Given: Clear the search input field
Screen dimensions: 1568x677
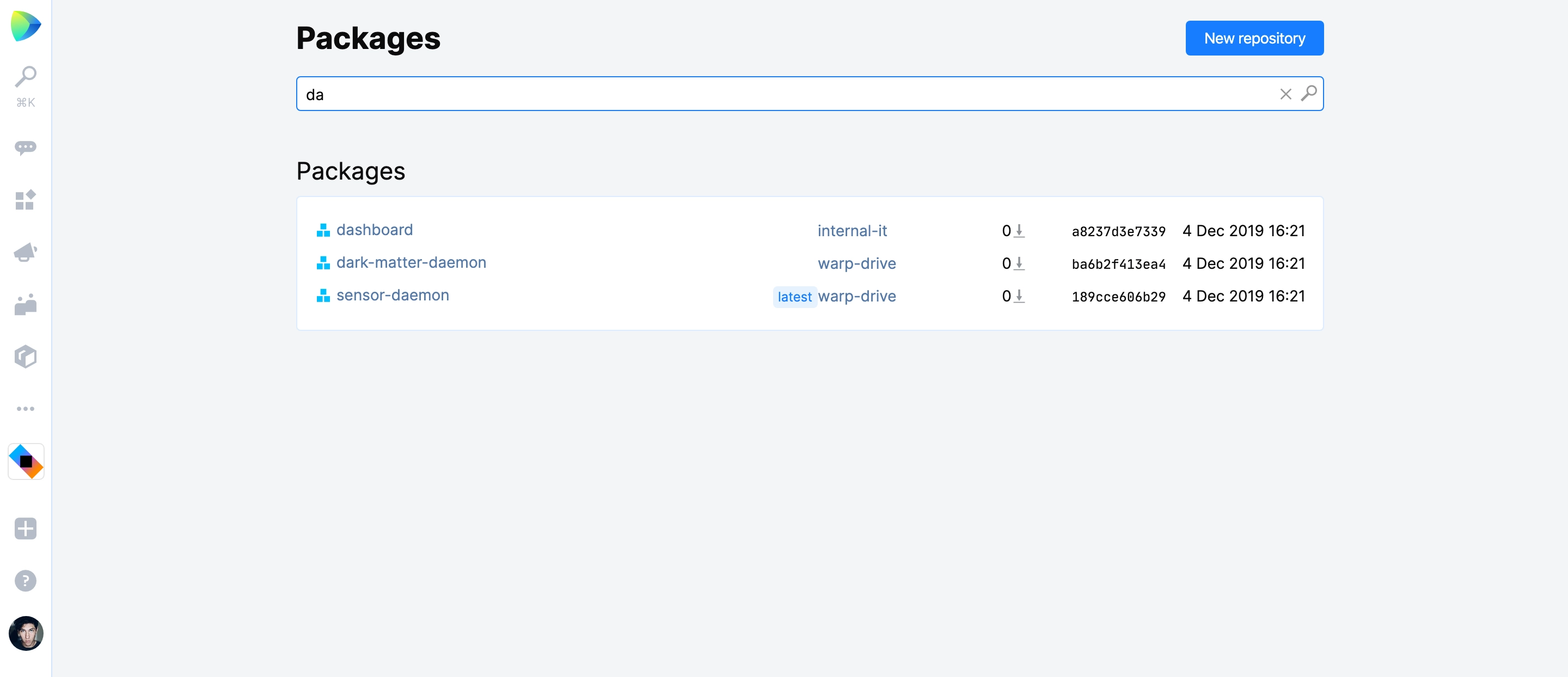Looking at the screenshot, I should click(x=1286, y=93).
